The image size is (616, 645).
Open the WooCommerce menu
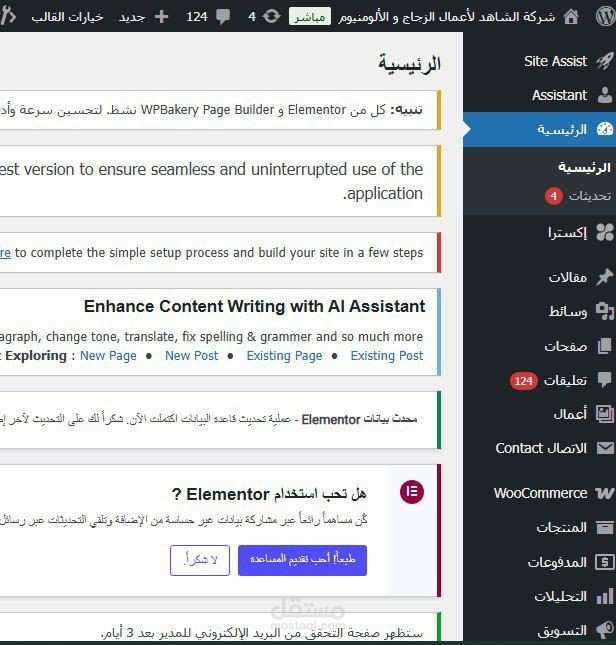click(x=540, y=493)
